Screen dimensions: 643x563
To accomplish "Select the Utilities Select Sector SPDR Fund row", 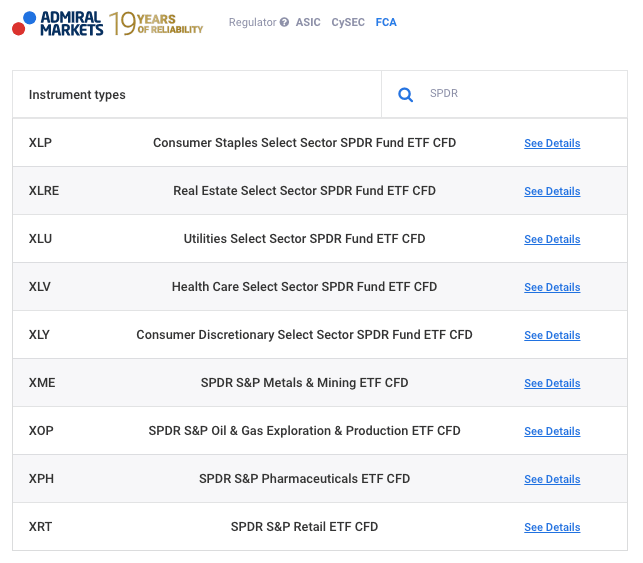I will 304,239.
